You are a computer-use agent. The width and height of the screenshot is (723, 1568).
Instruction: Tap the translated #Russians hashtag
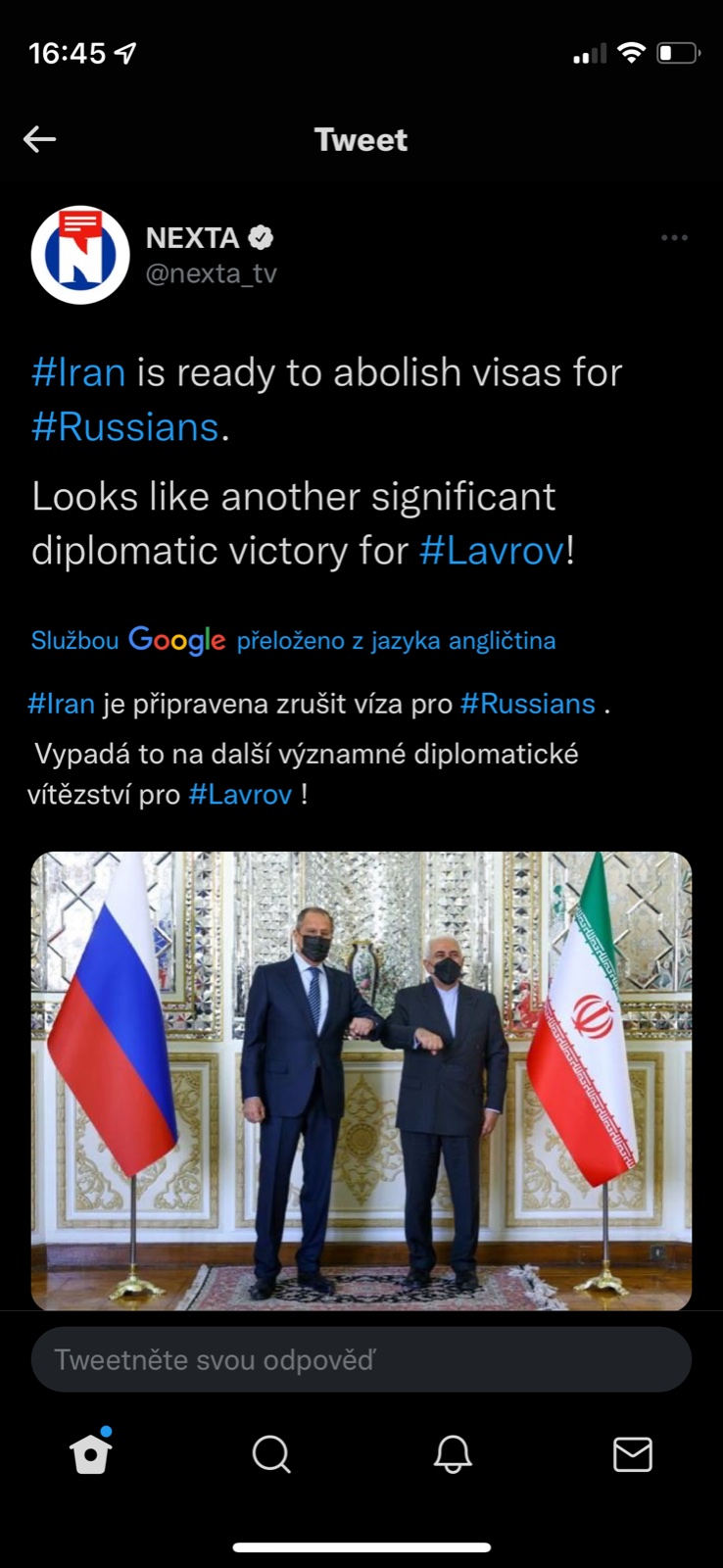tap(528, 704)
